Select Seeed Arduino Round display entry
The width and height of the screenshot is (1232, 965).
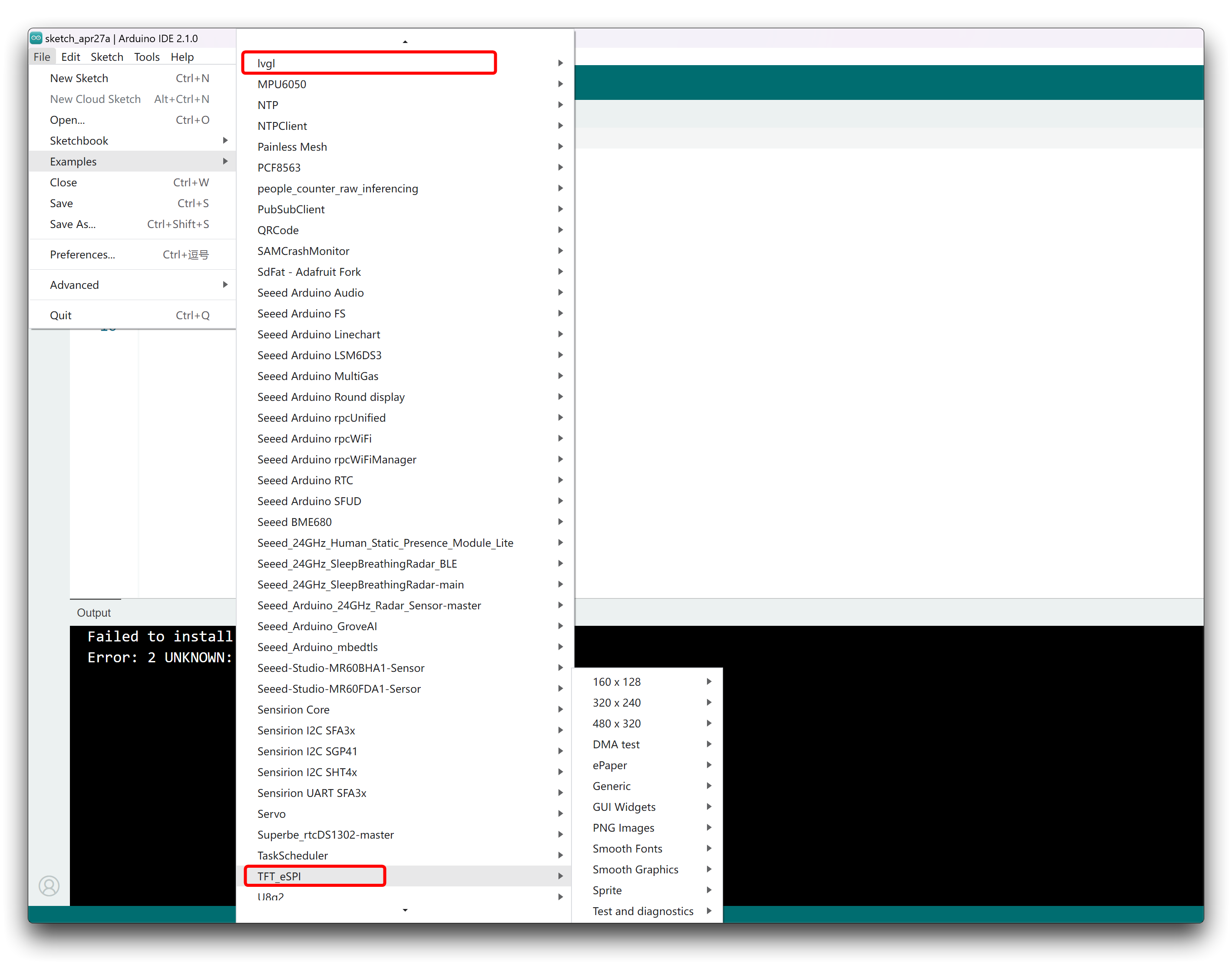tap(404, 397)
